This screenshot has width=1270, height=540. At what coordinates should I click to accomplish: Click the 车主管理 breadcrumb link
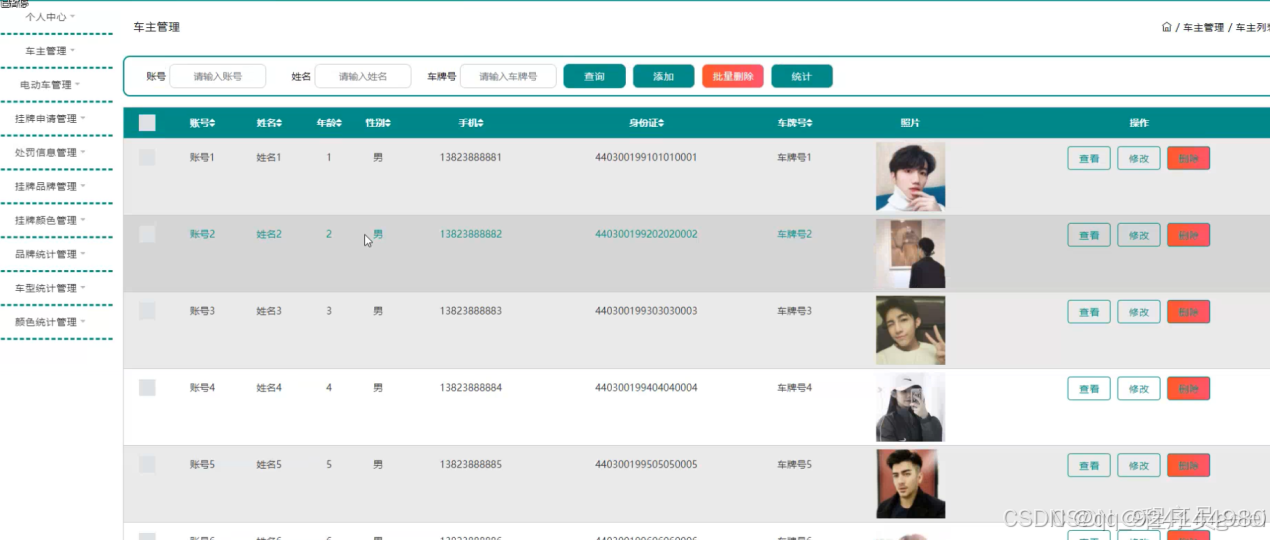tap(1203, 27)
